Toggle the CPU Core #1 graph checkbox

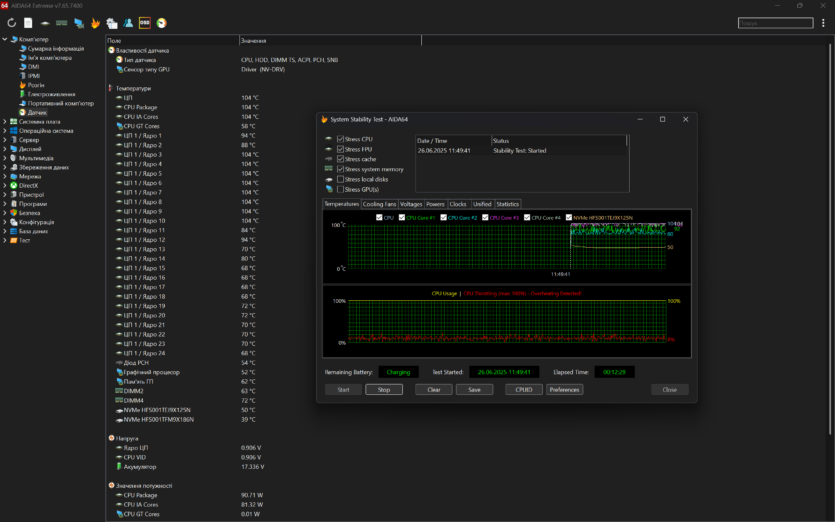click(x=402, y=217)
